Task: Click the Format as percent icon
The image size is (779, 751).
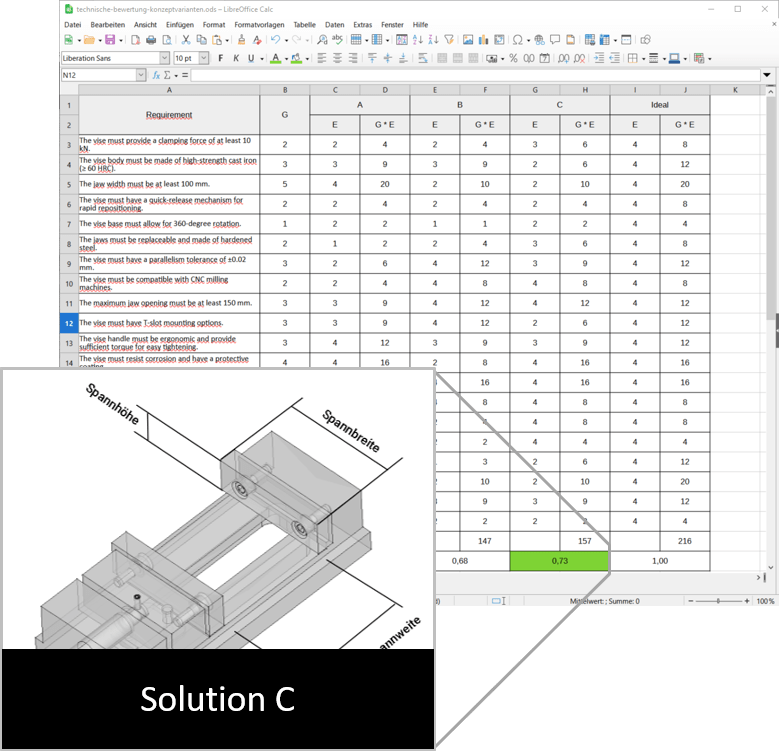Action: [513, 58]
